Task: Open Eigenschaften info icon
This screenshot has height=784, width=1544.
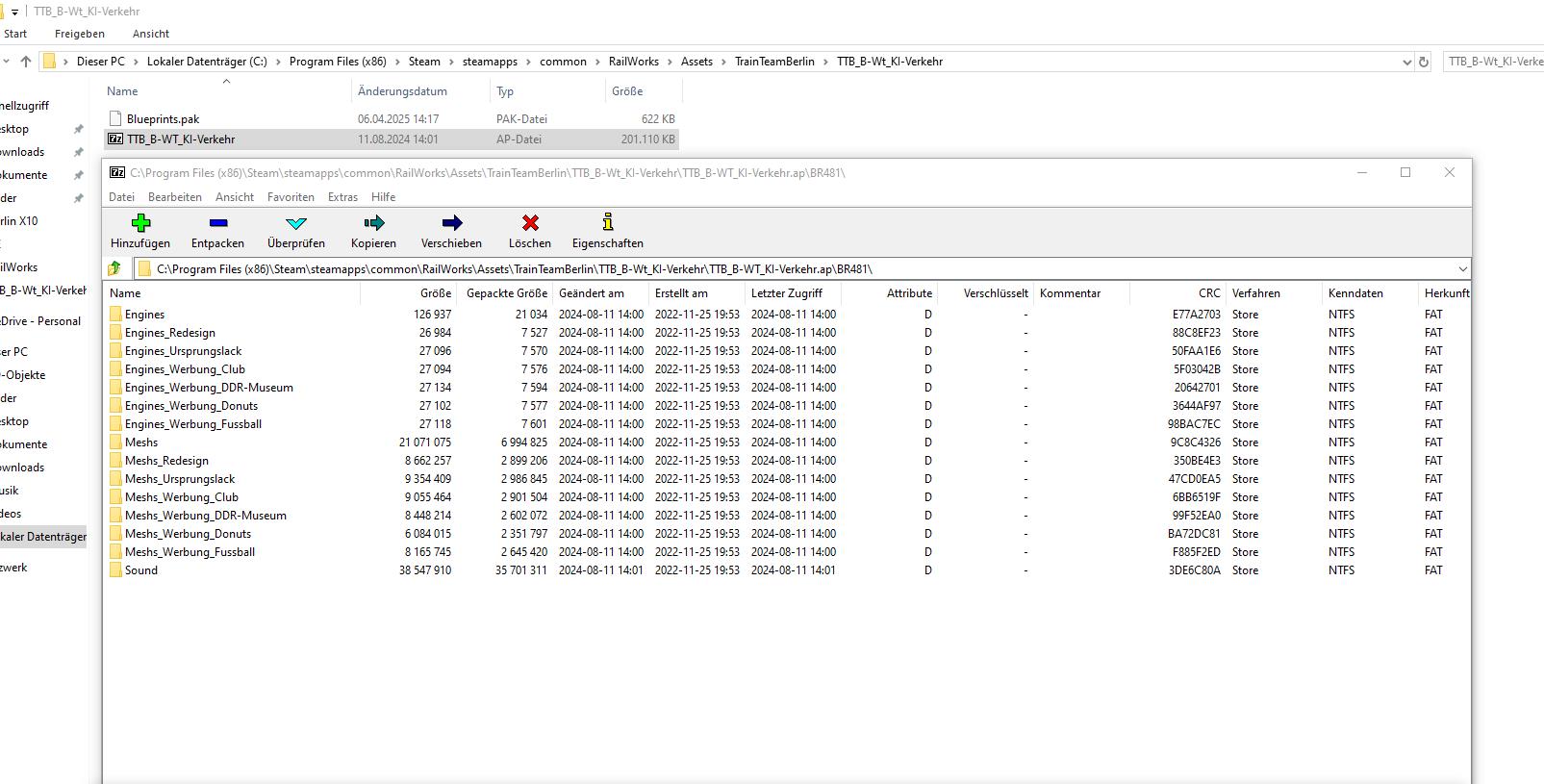Action: (x=607, y=223)
